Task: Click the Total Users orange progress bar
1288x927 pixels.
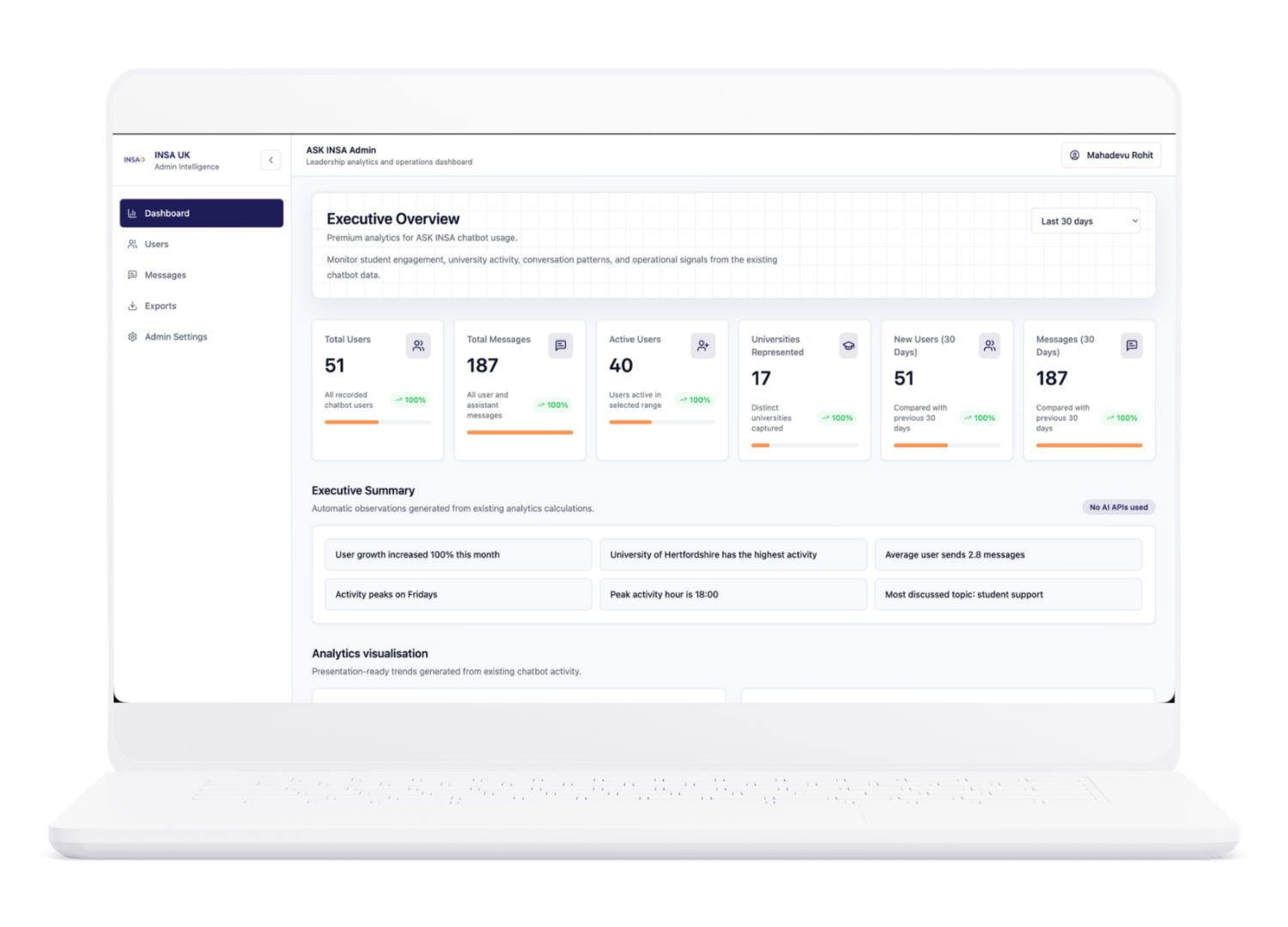Action: click(378, 422)
